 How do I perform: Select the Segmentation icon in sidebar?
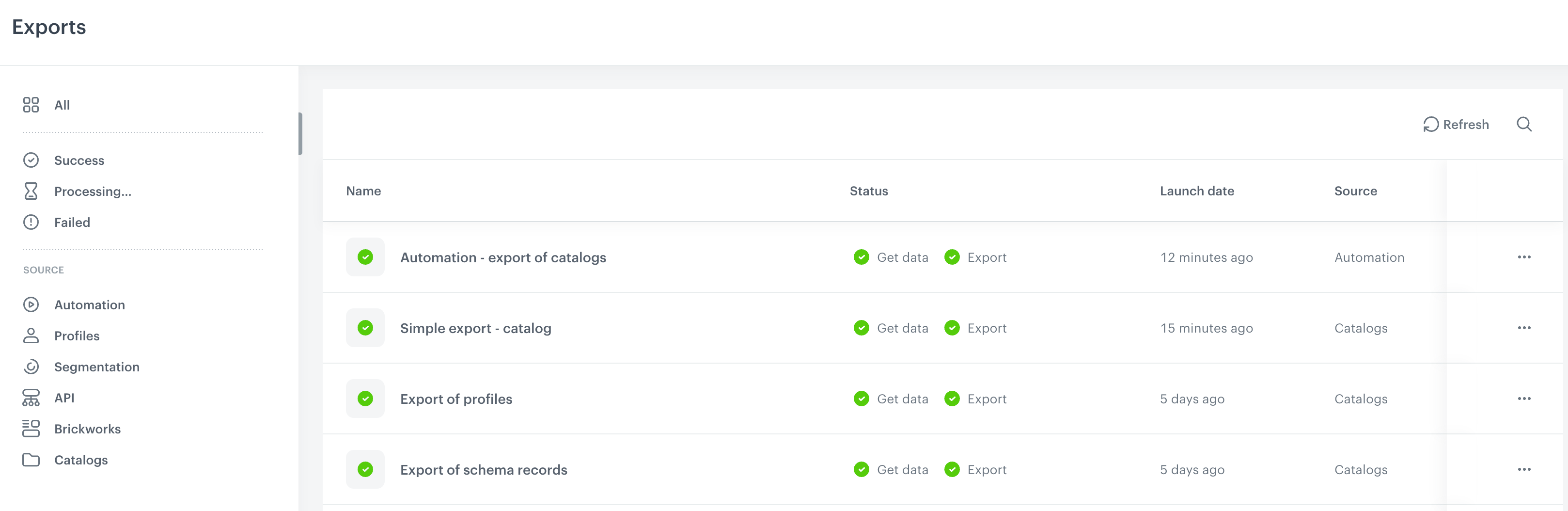point(31,367)
